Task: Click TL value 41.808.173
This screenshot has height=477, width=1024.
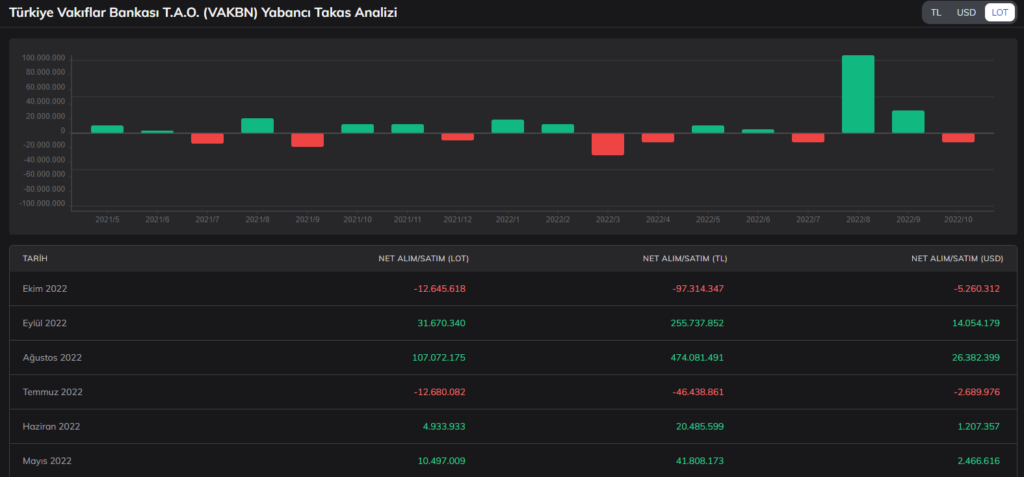Action: tap(700, 461)
